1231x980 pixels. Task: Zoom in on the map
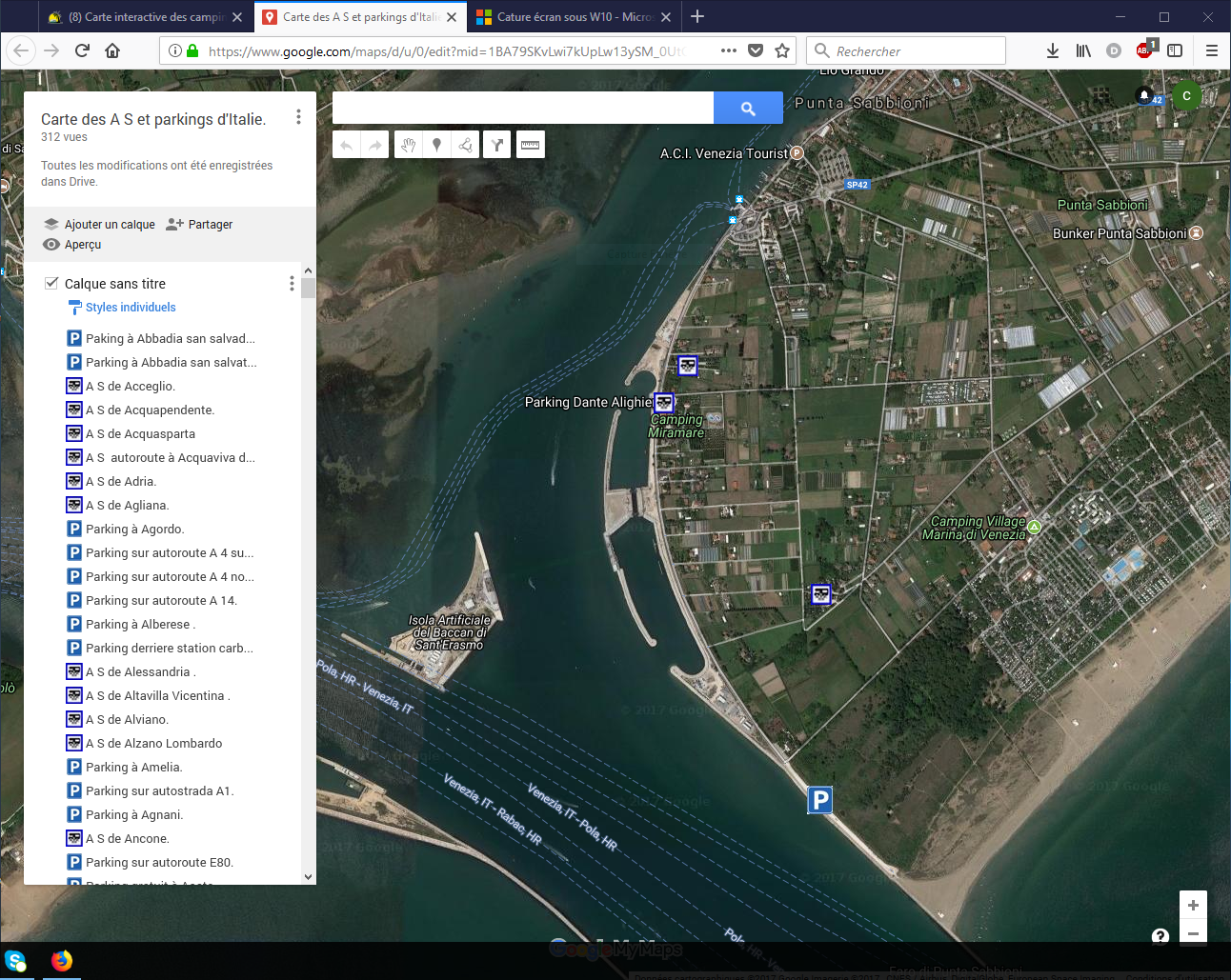pyautogui.click(x=1193, y=905)
